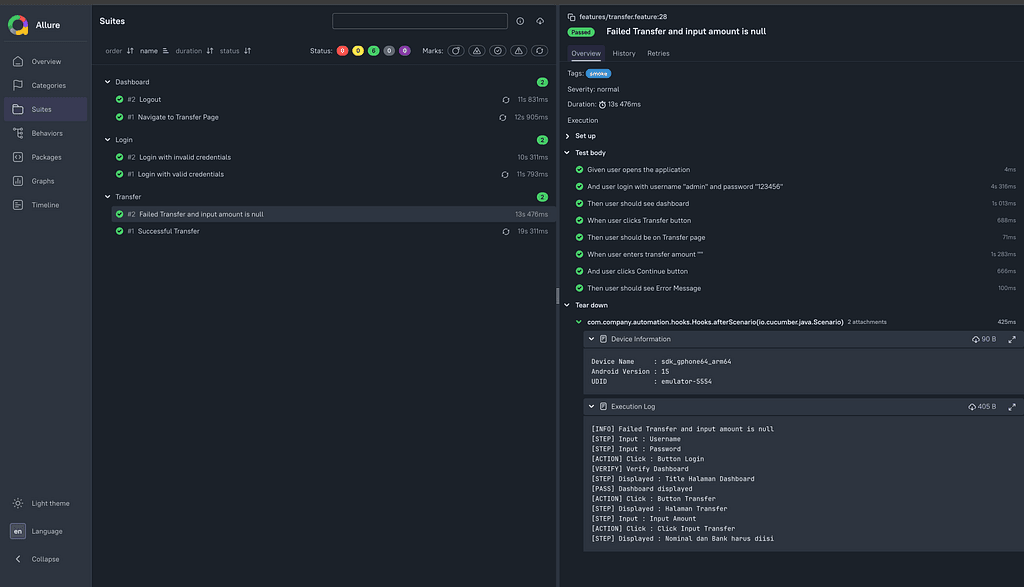This screenshot has height=587, width=1024.
Task: Switch to the History tab
Action: [x=624, y=54]
